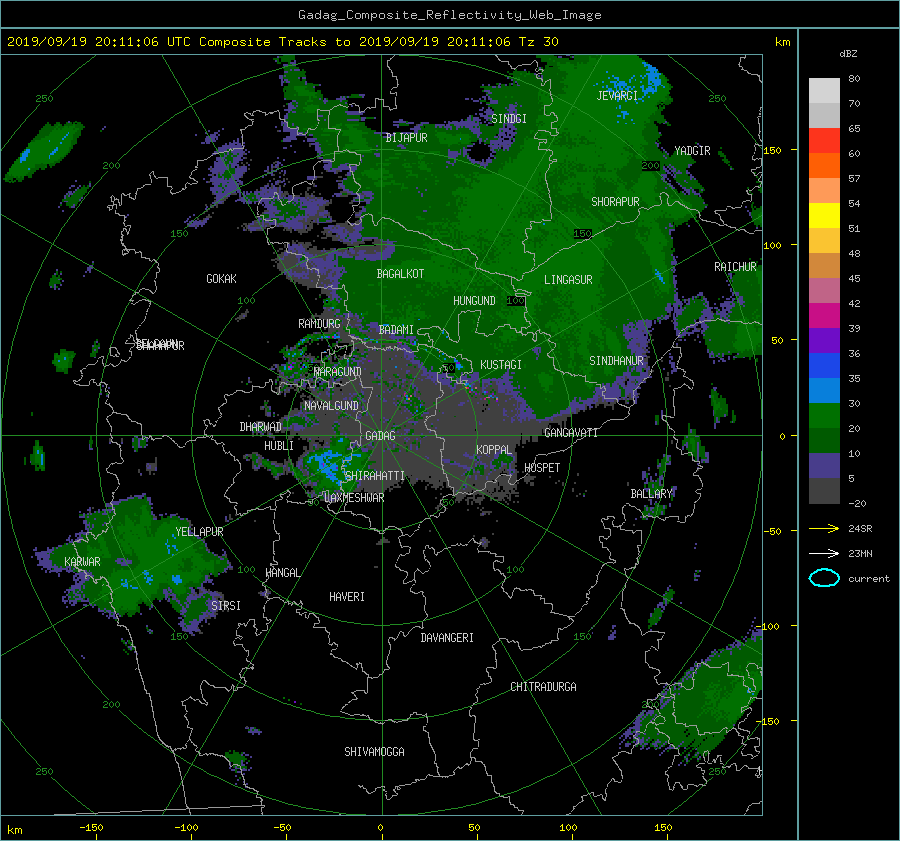
Task: Click the DHARWAD label
Action: click(x=261, y=427)
